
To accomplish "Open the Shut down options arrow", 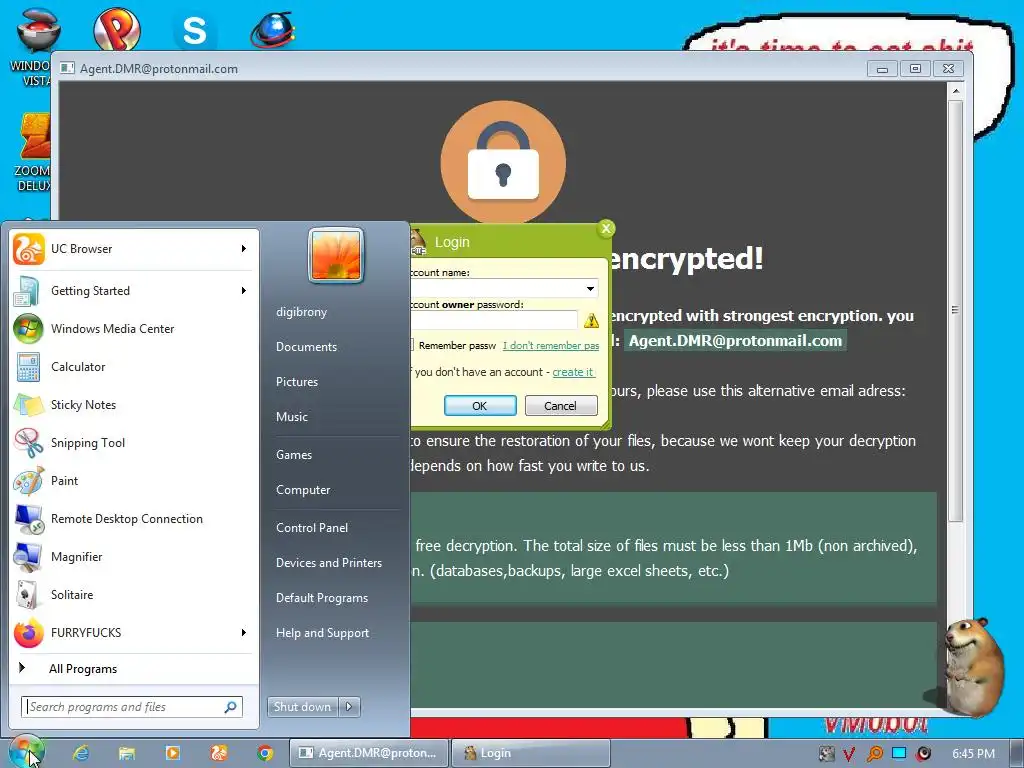I will click(x=349, y=707).
